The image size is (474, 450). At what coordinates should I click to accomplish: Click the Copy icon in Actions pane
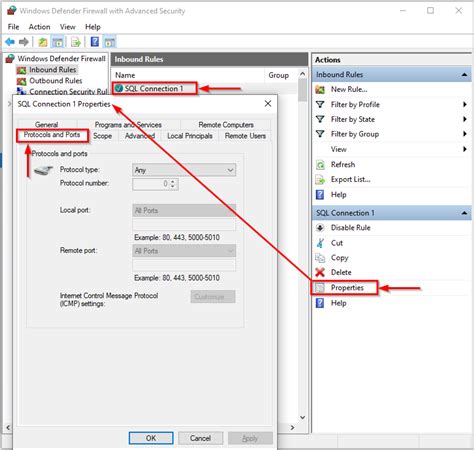coord(320,258)
